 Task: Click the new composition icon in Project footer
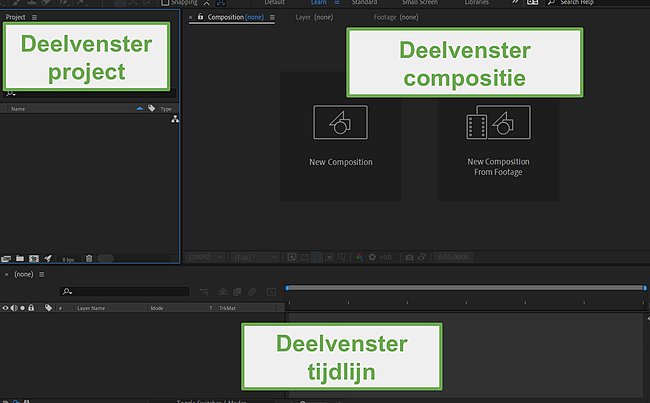34,259
